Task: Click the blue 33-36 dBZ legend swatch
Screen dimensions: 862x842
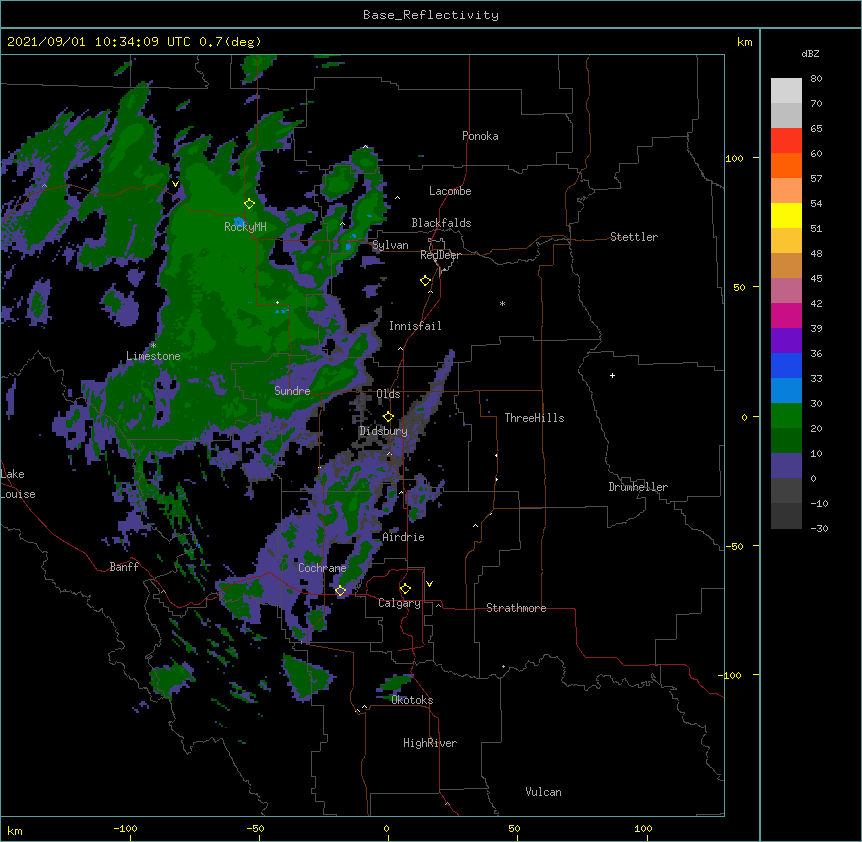Action: 786,365
